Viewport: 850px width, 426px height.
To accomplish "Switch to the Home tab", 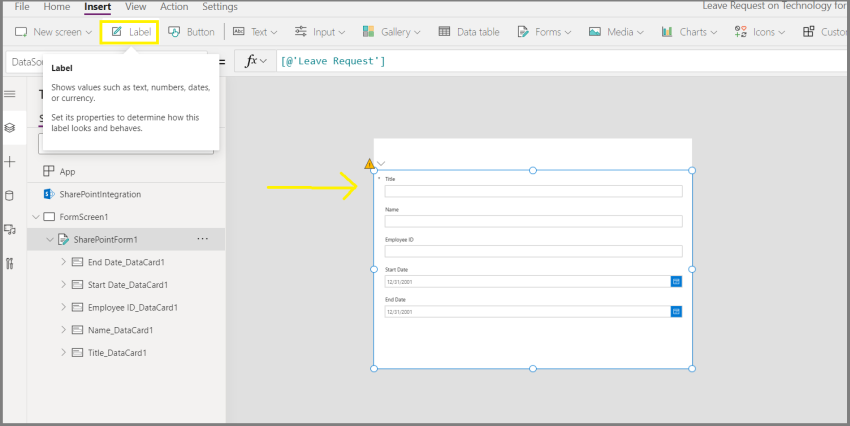I will (56, 7).
